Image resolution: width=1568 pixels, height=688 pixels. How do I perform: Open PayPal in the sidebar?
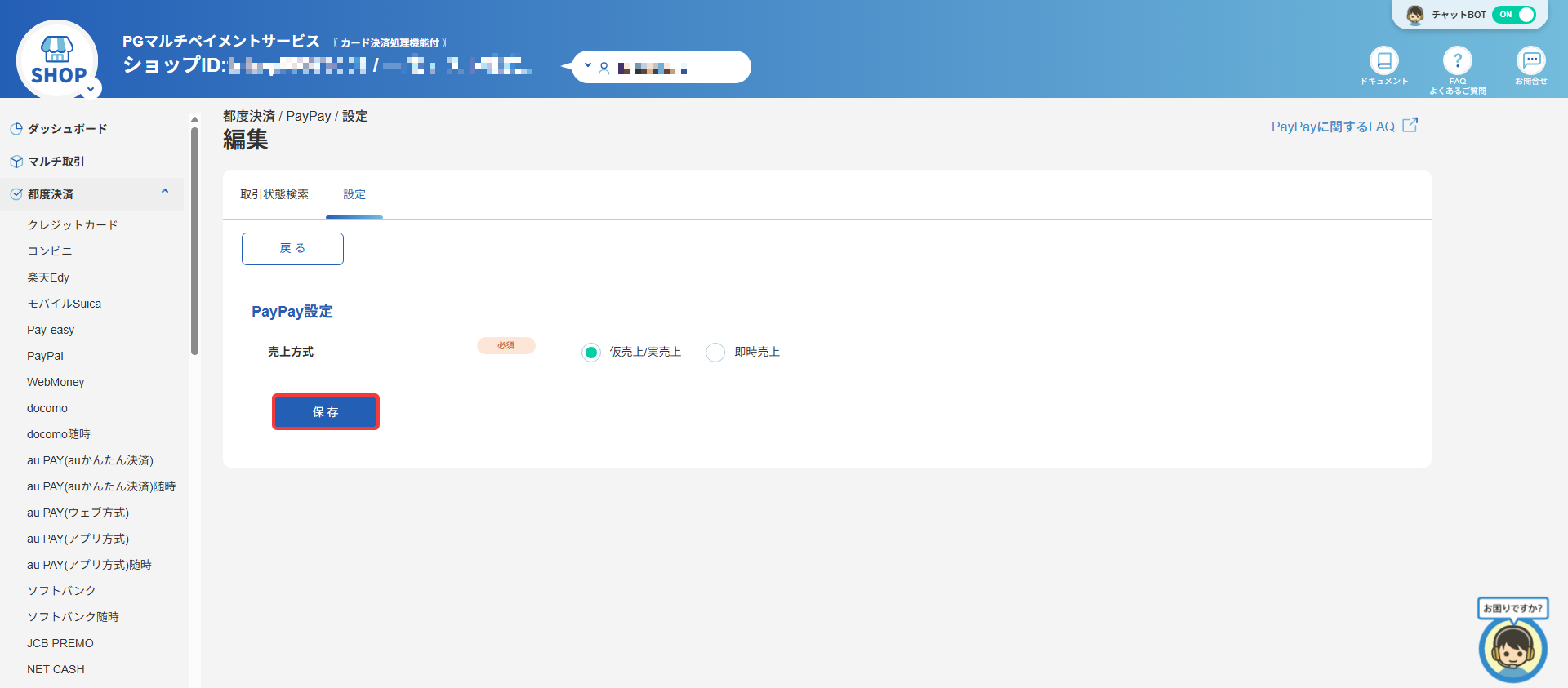pyautogui.click(x=45, y=356)
